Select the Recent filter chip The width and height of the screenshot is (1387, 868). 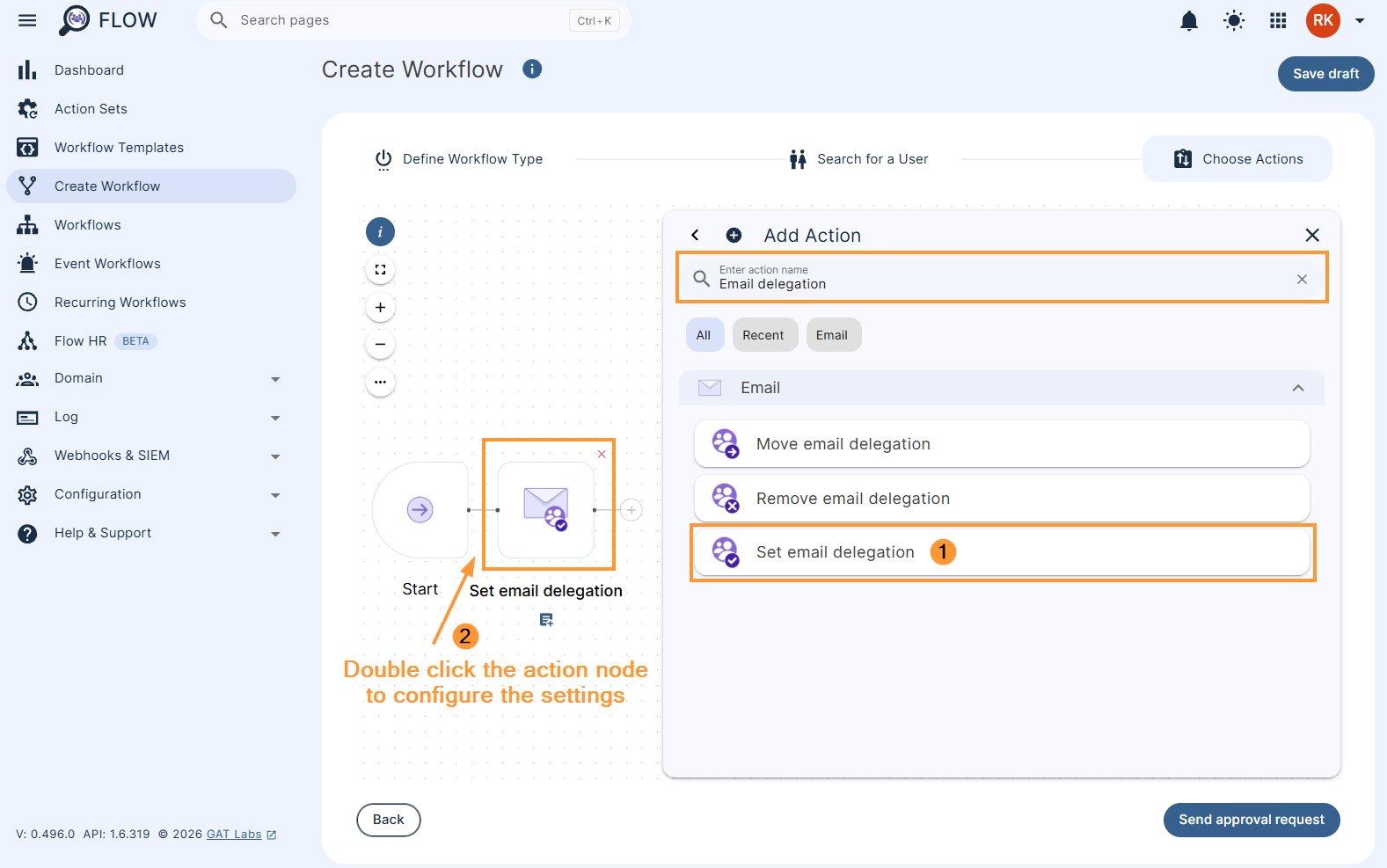763,335
